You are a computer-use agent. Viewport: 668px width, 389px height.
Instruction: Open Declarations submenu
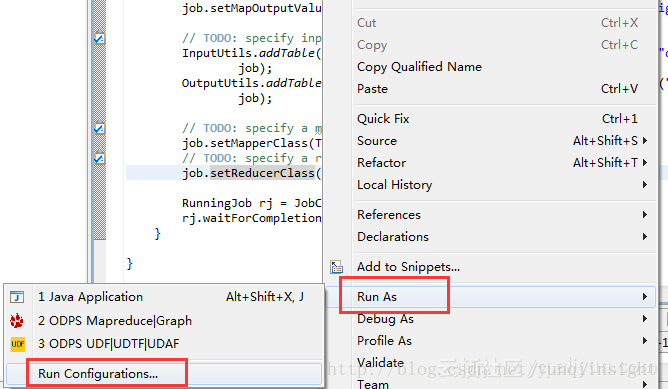(x=490, y=236)
